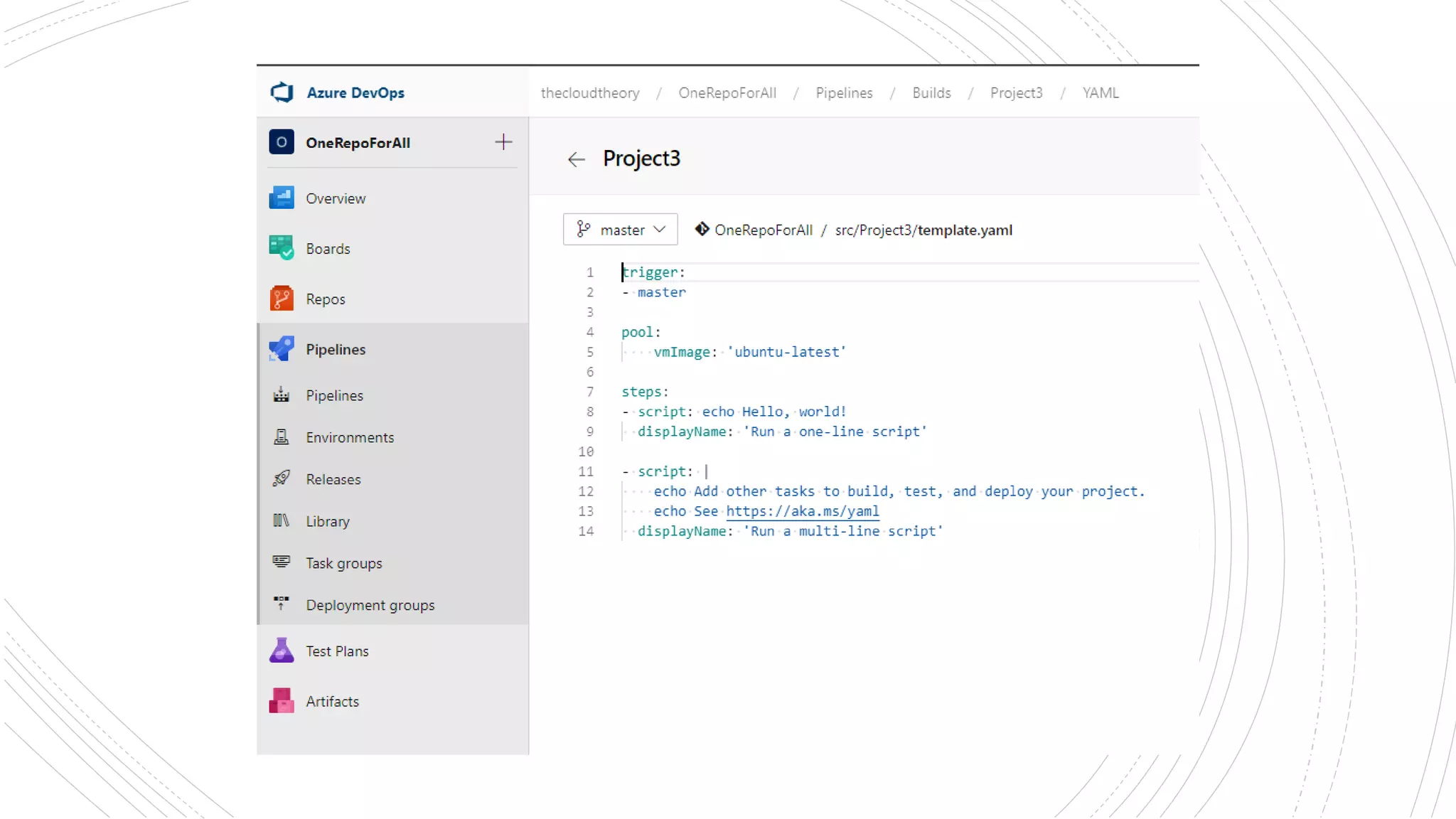Click the Builds breadcrumb link
This screenshot has height=819, width=1456.
click(x=931, y=93)
